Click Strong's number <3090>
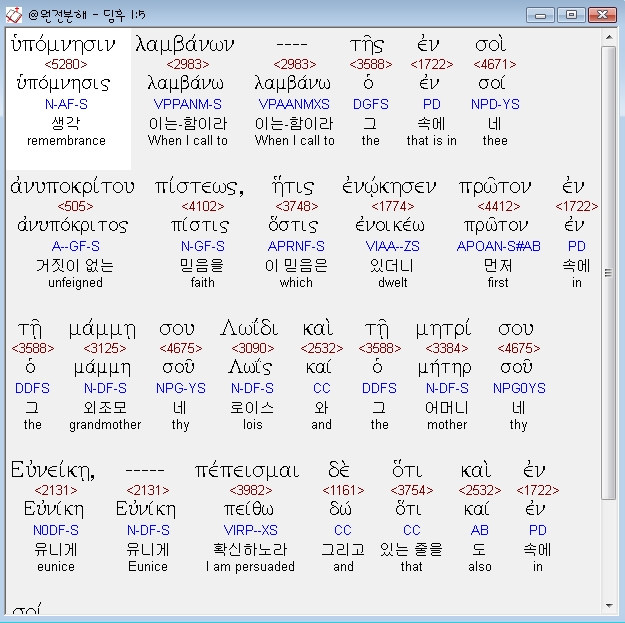The image size is (625, 623). 253,348
